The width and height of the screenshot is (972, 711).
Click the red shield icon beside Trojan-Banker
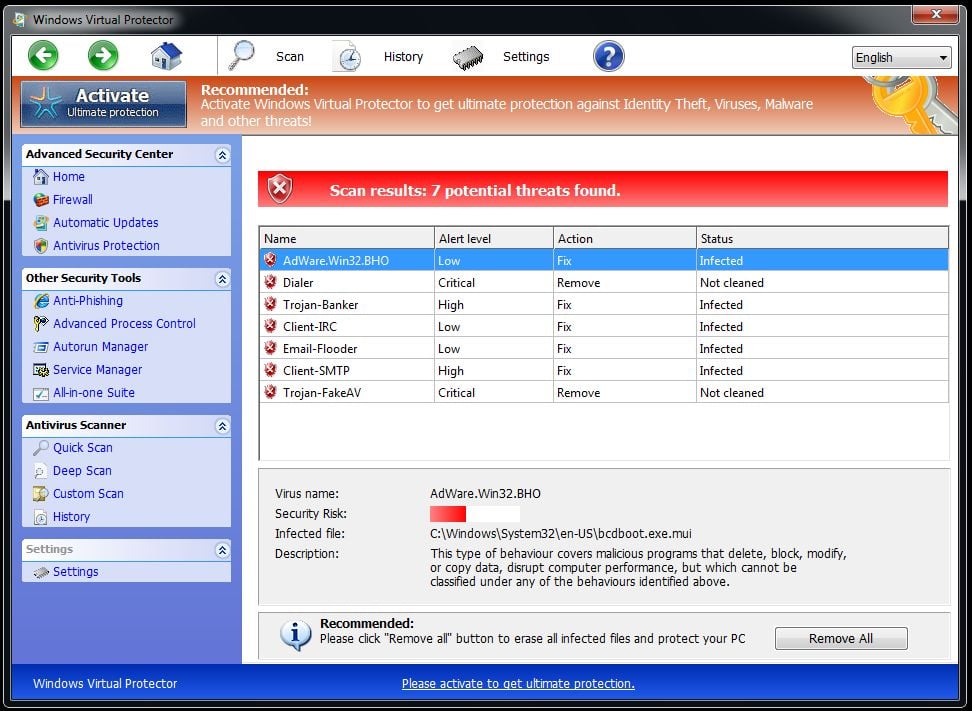[x=270, y=305]
